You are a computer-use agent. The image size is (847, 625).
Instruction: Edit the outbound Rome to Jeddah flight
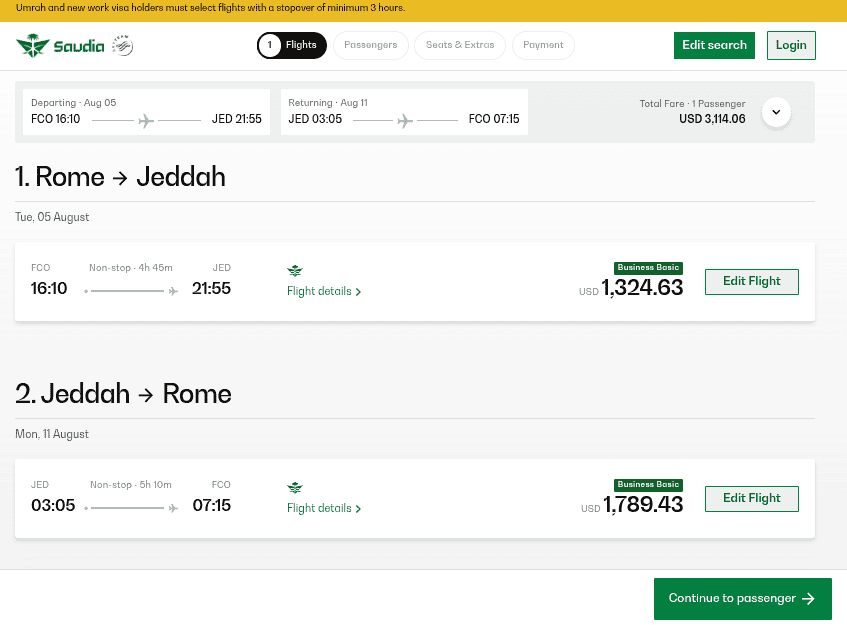point(751,281)
